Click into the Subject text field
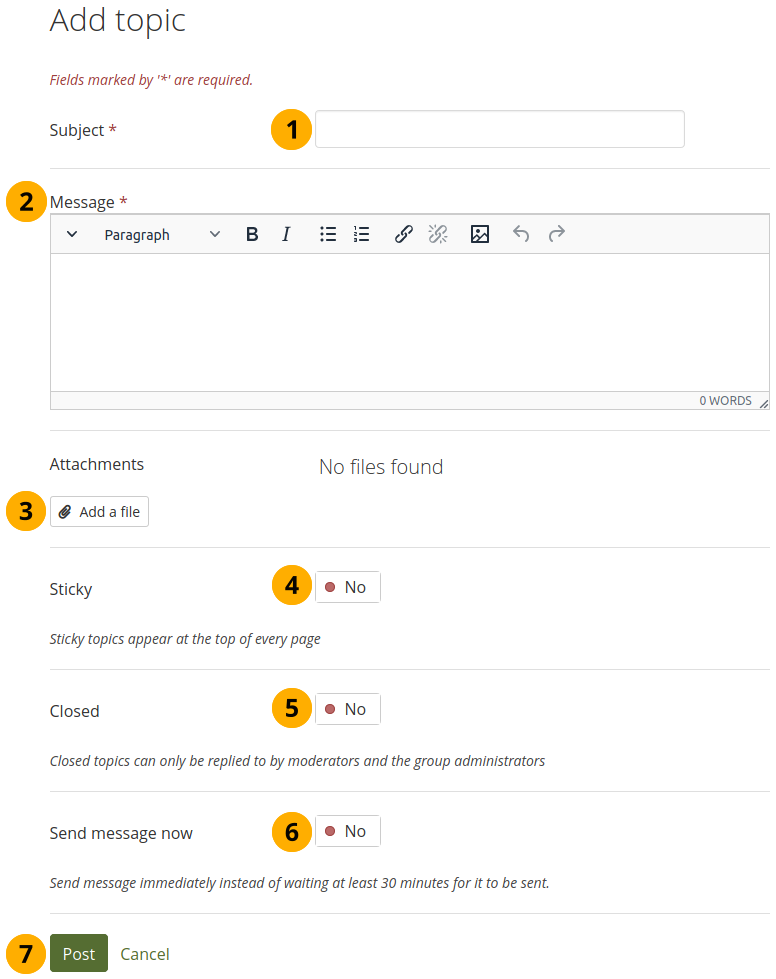This screenshot has width=776, height=979. [499, 130]
